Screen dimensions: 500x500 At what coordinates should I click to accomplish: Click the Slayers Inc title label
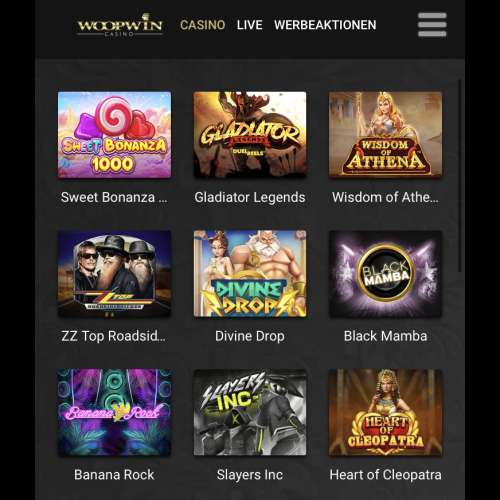pos(250,475)
